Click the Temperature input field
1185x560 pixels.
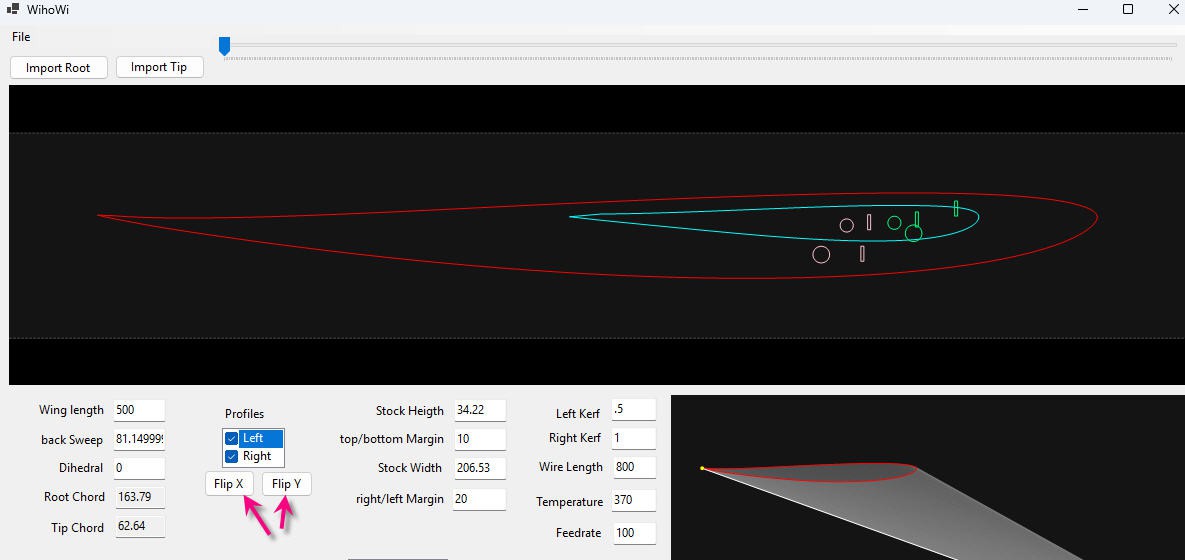(633, 500)
